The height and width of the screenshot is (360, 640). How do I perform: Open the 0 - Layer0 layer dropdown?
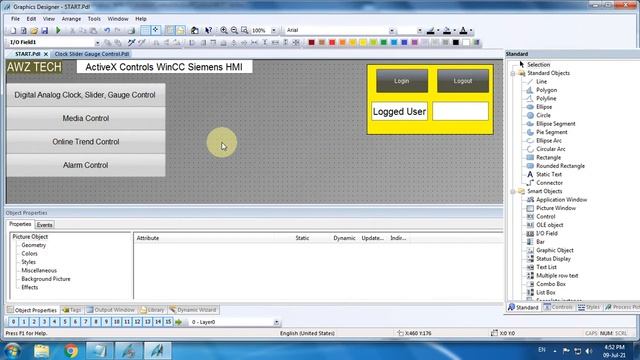click(276, 322)
